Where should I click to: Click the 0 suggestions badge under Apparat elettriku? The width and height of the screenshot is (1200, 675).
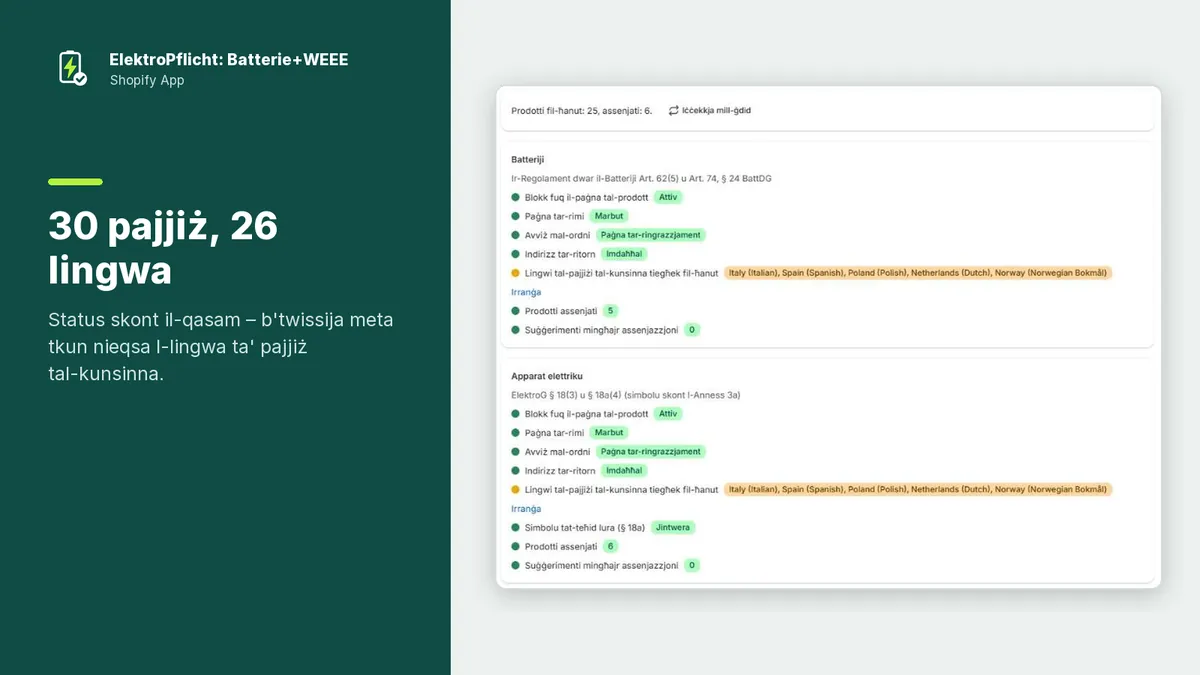(692, 566)
